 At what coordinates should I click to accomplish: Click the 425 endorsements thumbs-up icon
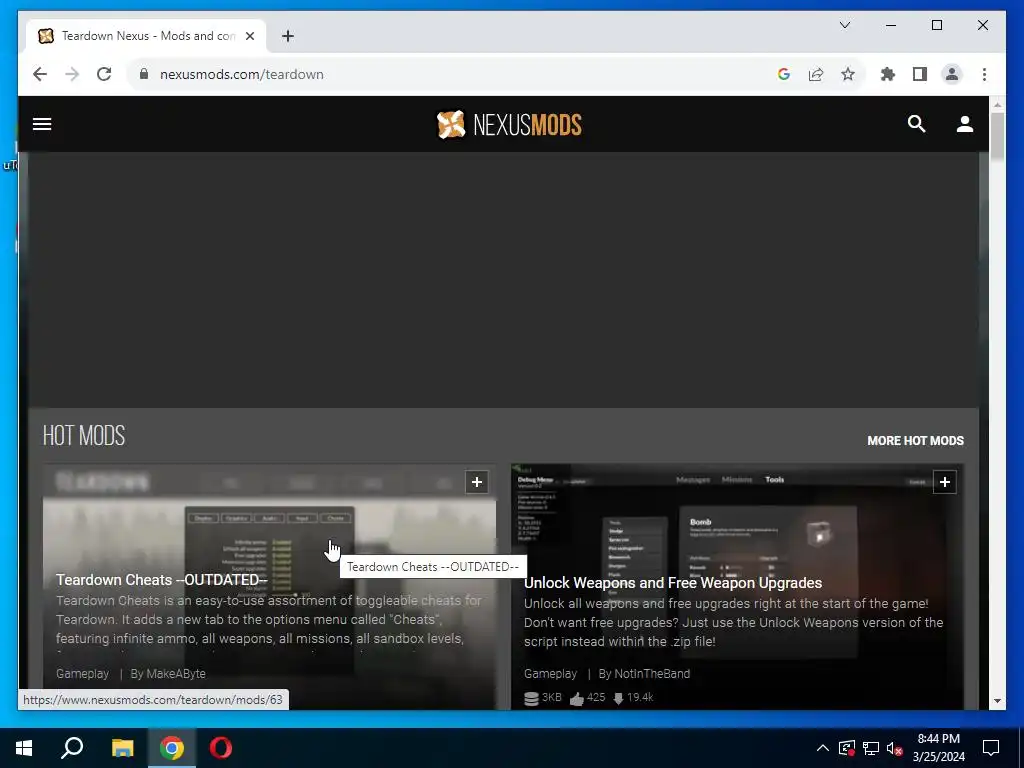pyautogui.click(x=577, y=699)
